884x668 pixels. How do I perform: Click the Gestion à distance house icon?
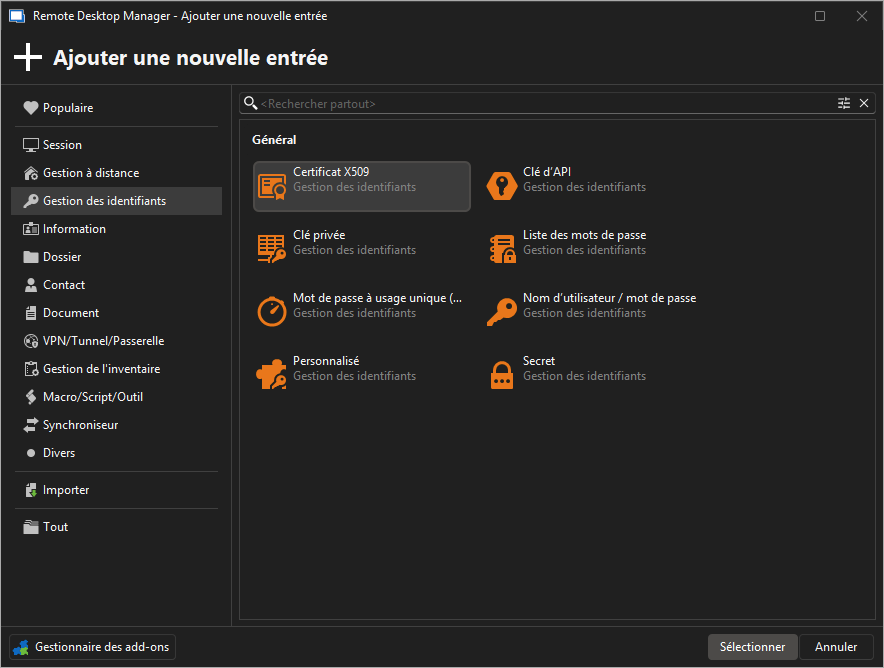30,173
